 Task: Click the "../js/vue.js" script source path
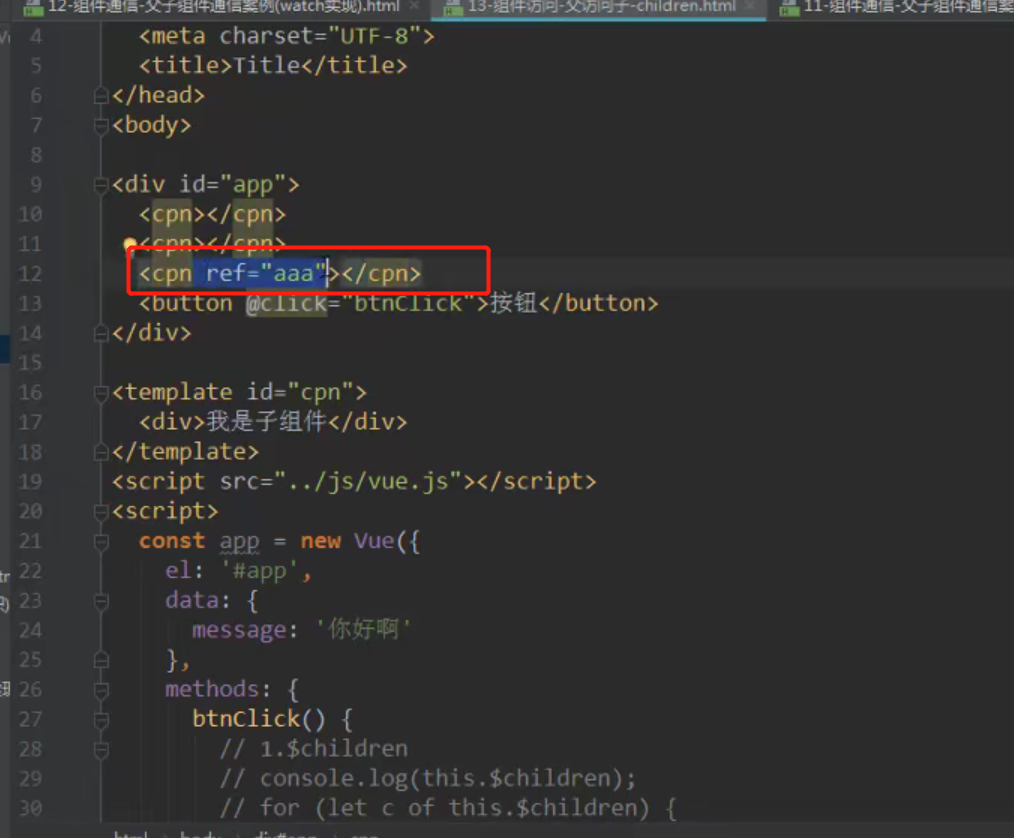368,482
